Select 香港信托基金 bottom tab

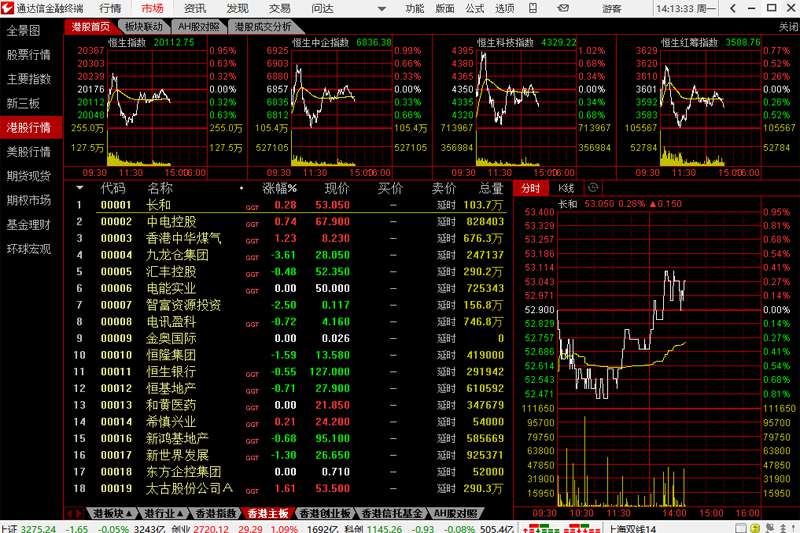[391, 514]
